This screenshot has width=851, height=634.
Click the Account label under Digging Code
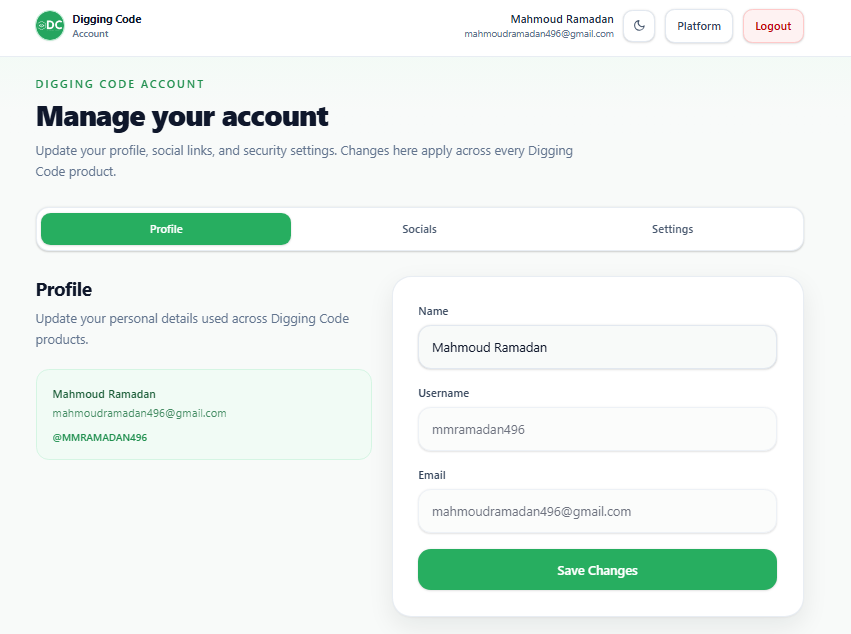(91, 34)
